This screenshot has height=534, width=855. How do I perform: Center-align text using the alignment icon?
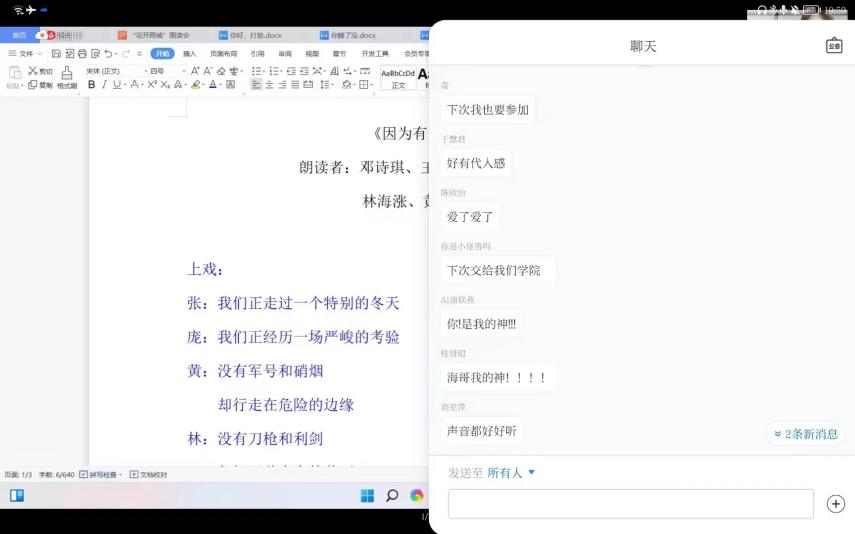click(269, 85)
